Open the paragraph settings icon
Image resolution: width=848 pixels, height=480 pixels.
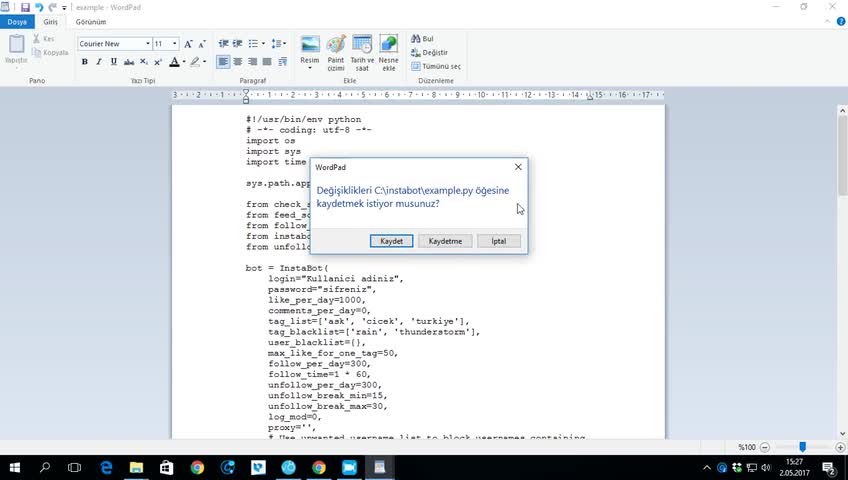click(282, 62)
